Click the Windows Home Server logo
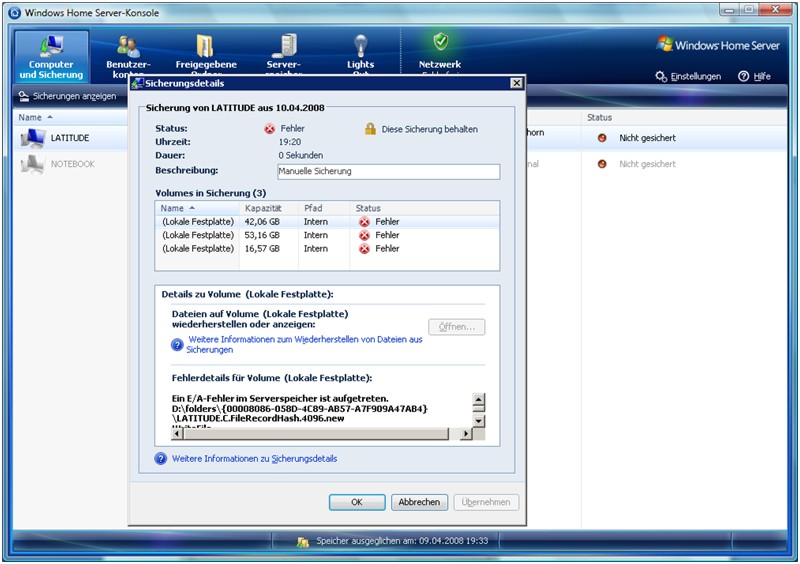 point(718,45)
